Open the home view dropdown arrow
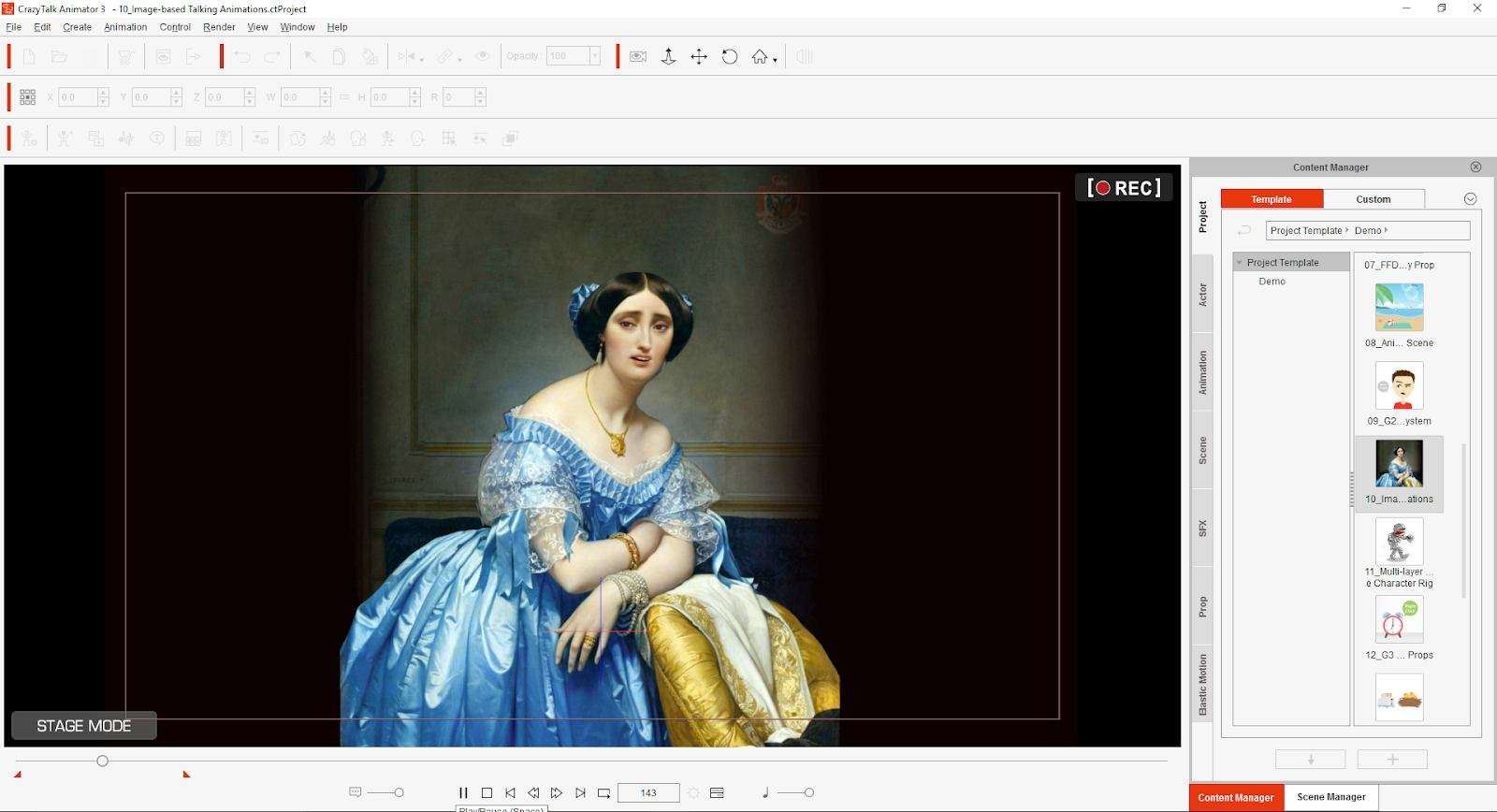This screenshot has height=812, width=1497. 775,60
